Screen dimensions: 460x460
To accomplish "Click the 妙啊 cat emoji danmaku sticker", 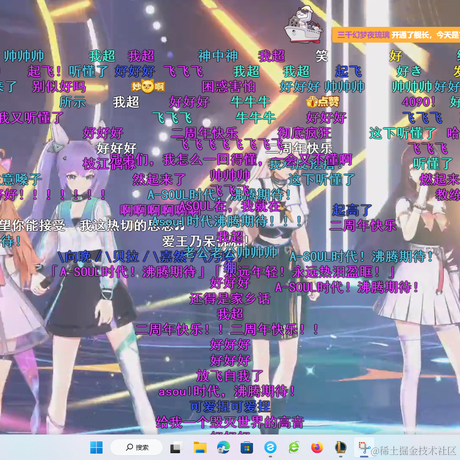I will pos(148,87).
